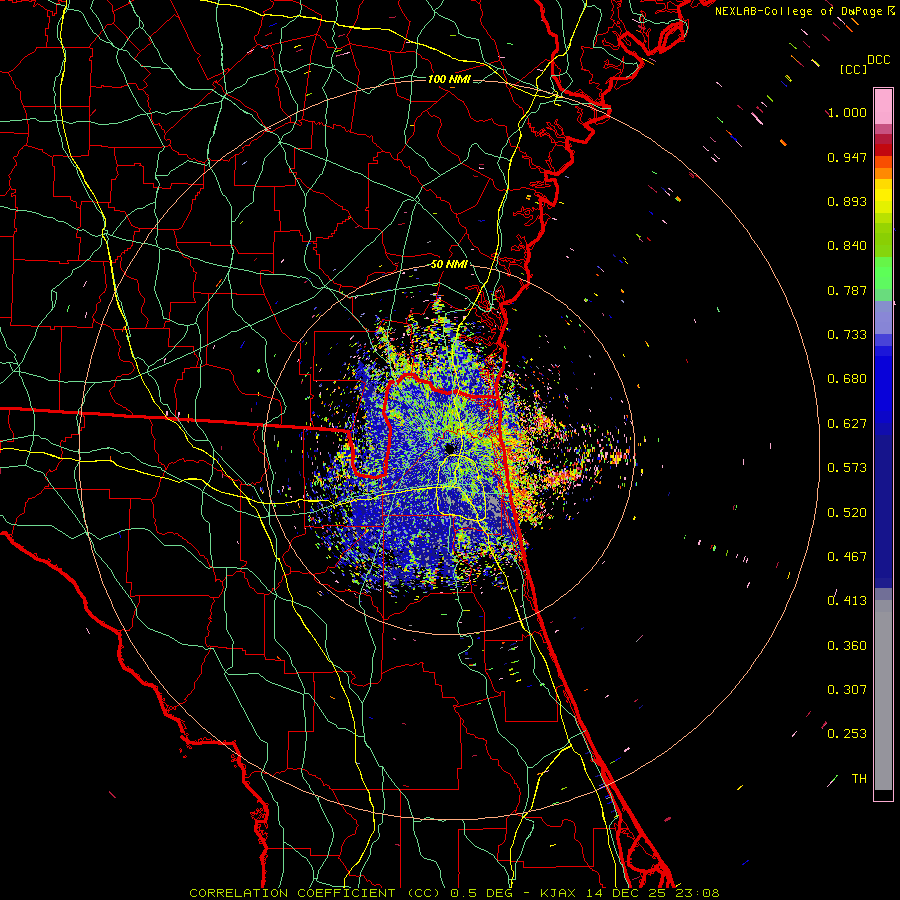Image resolution: width=900 pixels, height=900 pixels.
Task: Click the TH threshold label by the color bar
Action: 859,779
